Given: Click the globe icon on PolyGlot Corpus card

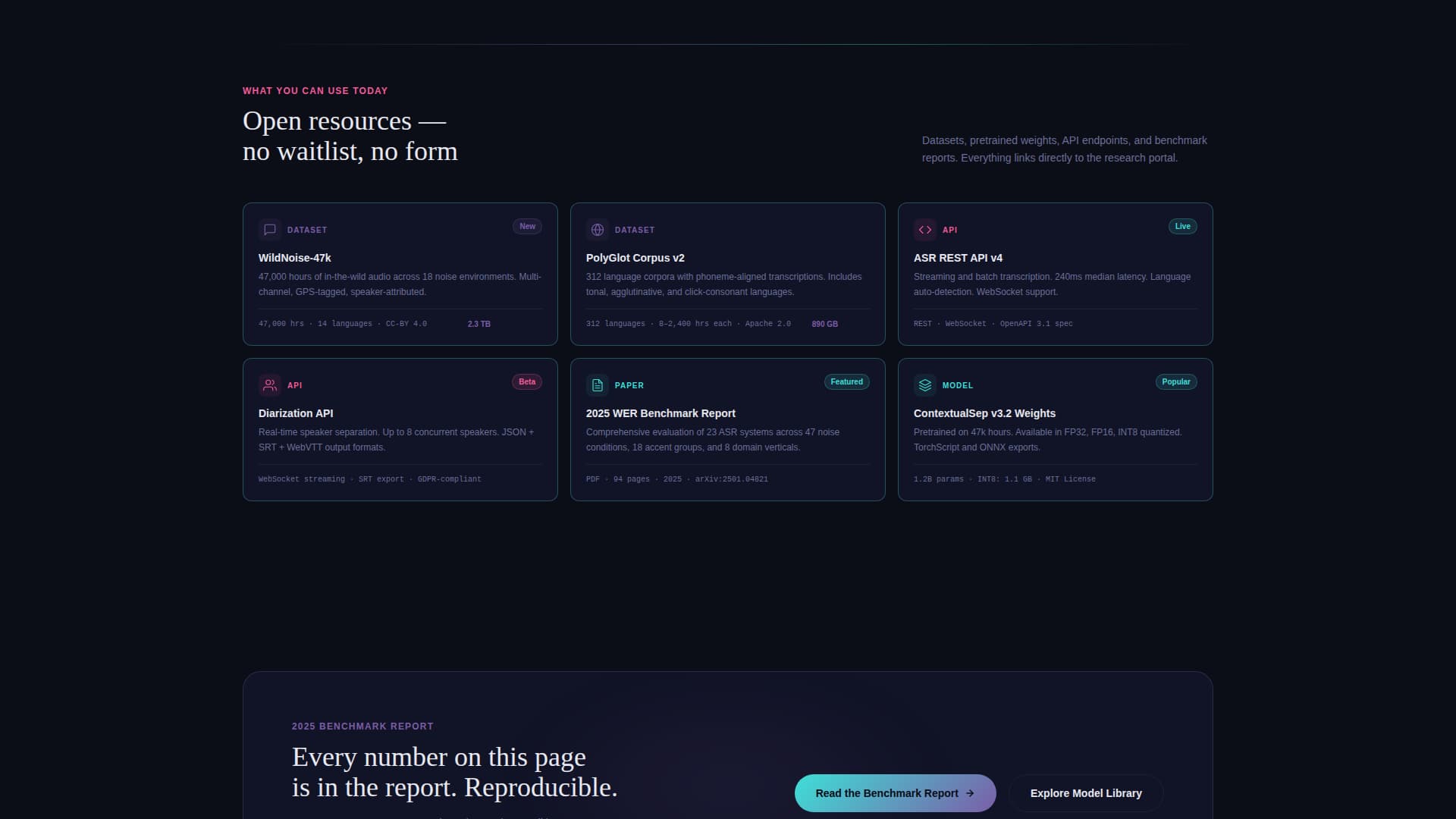Looking at the screenshot, I should pyautogui.click(x=597, y=230).
